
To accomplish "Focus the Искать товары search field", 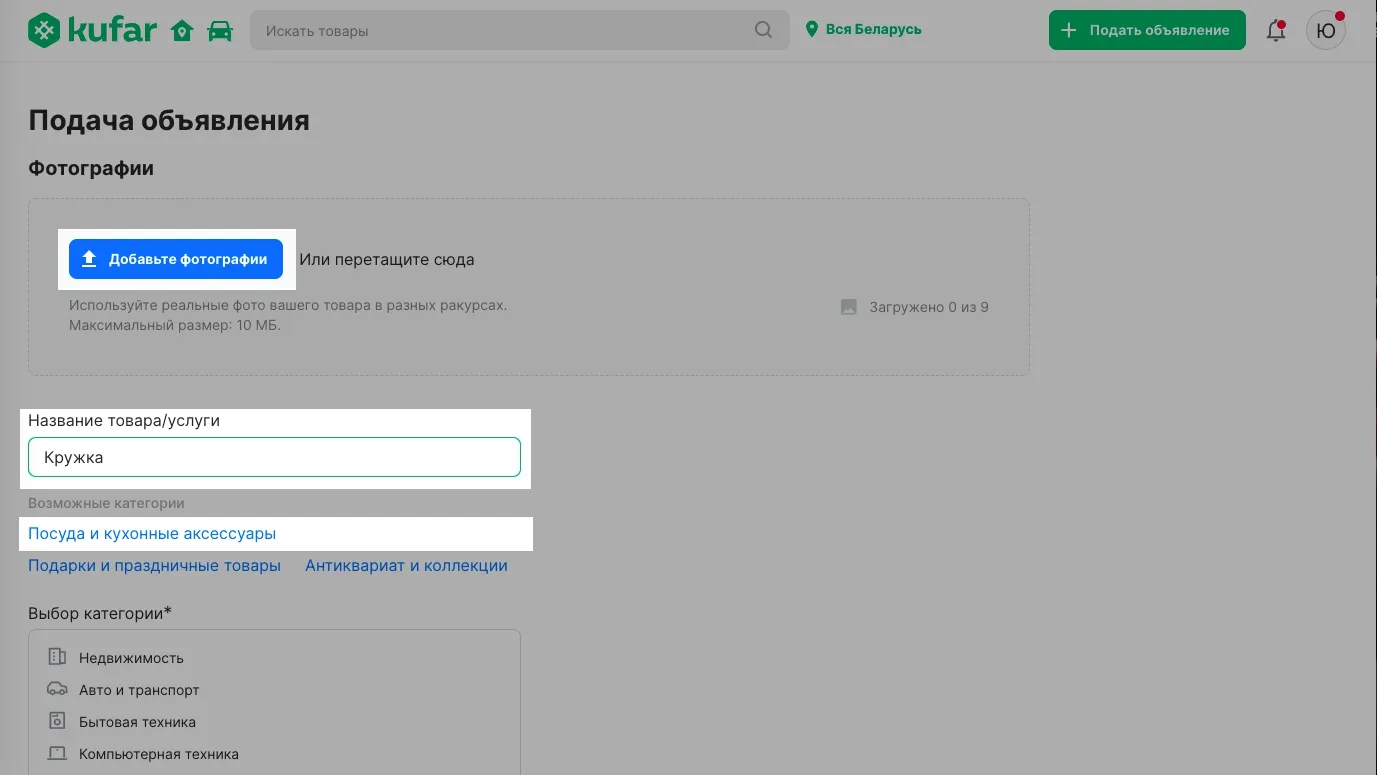I will [x=519, y=30].
